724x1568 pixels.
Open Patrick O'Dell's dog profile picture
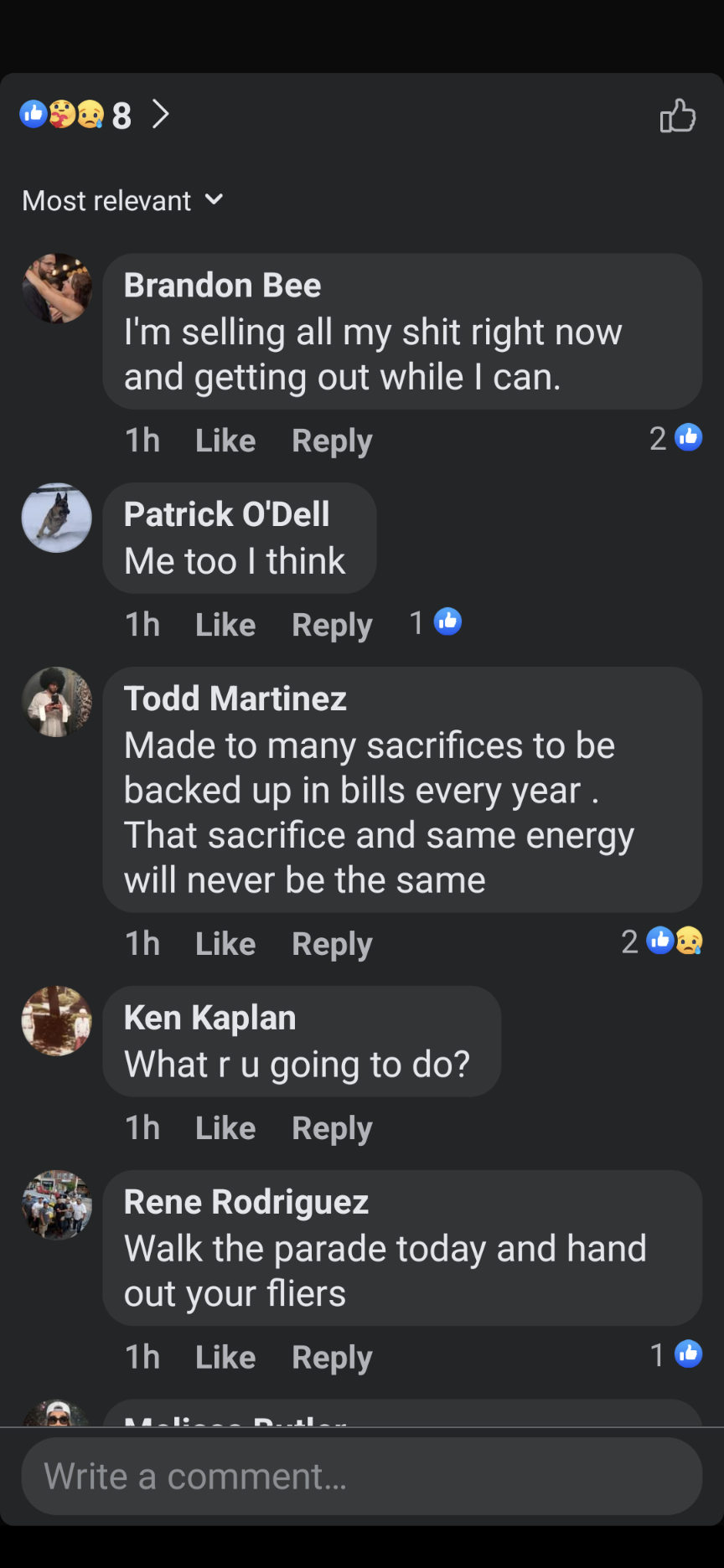(x=57, y=518)
